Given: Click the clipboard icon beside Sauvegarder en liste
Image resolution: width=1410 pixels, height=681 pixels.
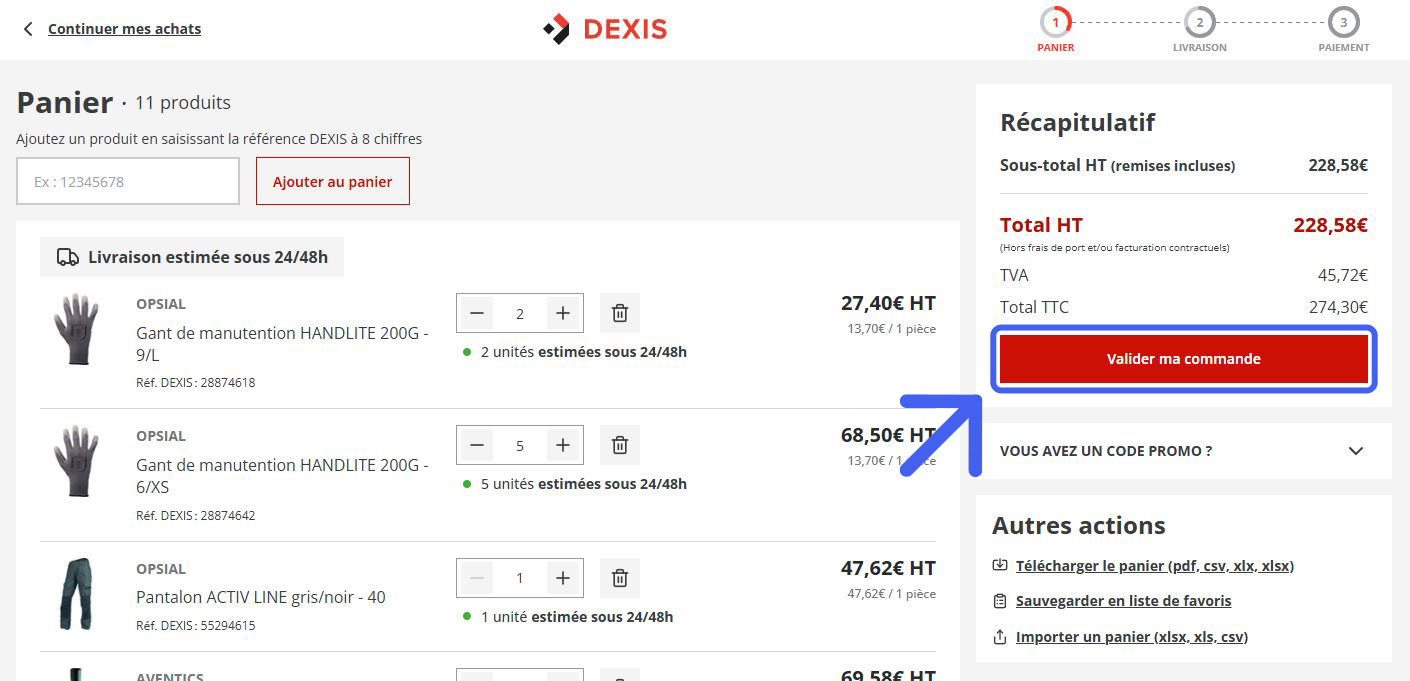Looking at the screenshot, I should point(1000,602).
